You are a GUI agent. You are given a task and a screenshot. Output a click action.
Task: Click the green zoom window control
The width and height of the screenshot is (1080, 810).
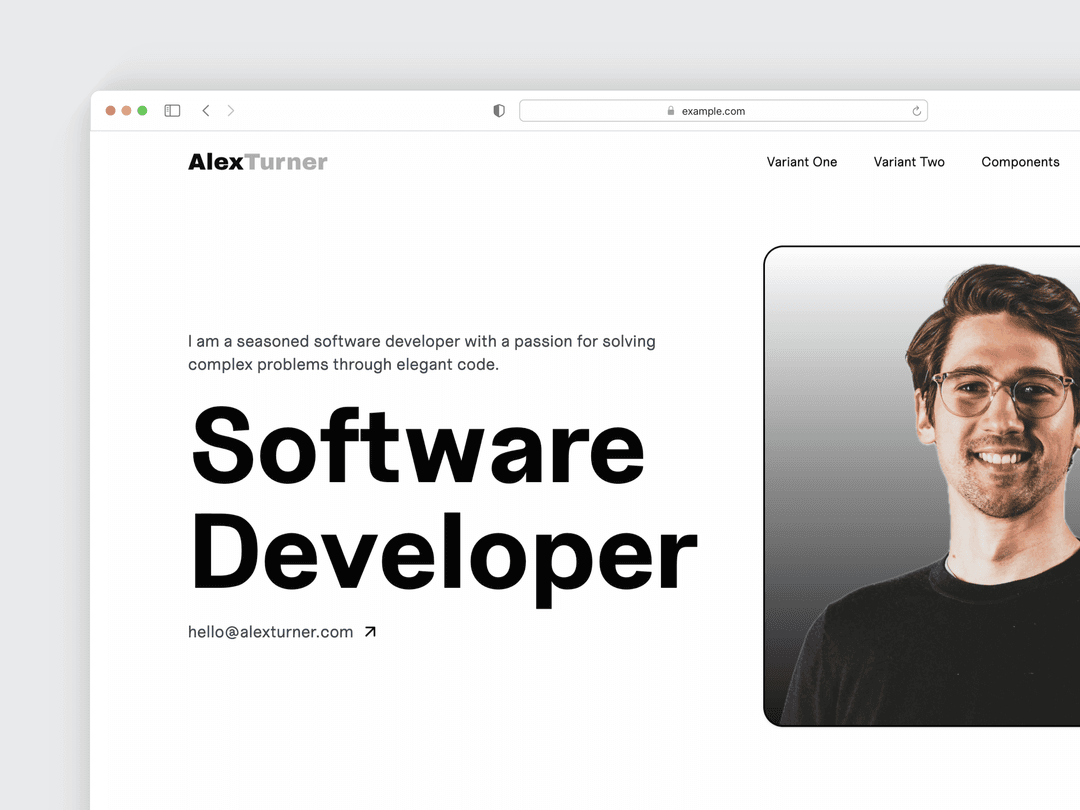[142, 110]
